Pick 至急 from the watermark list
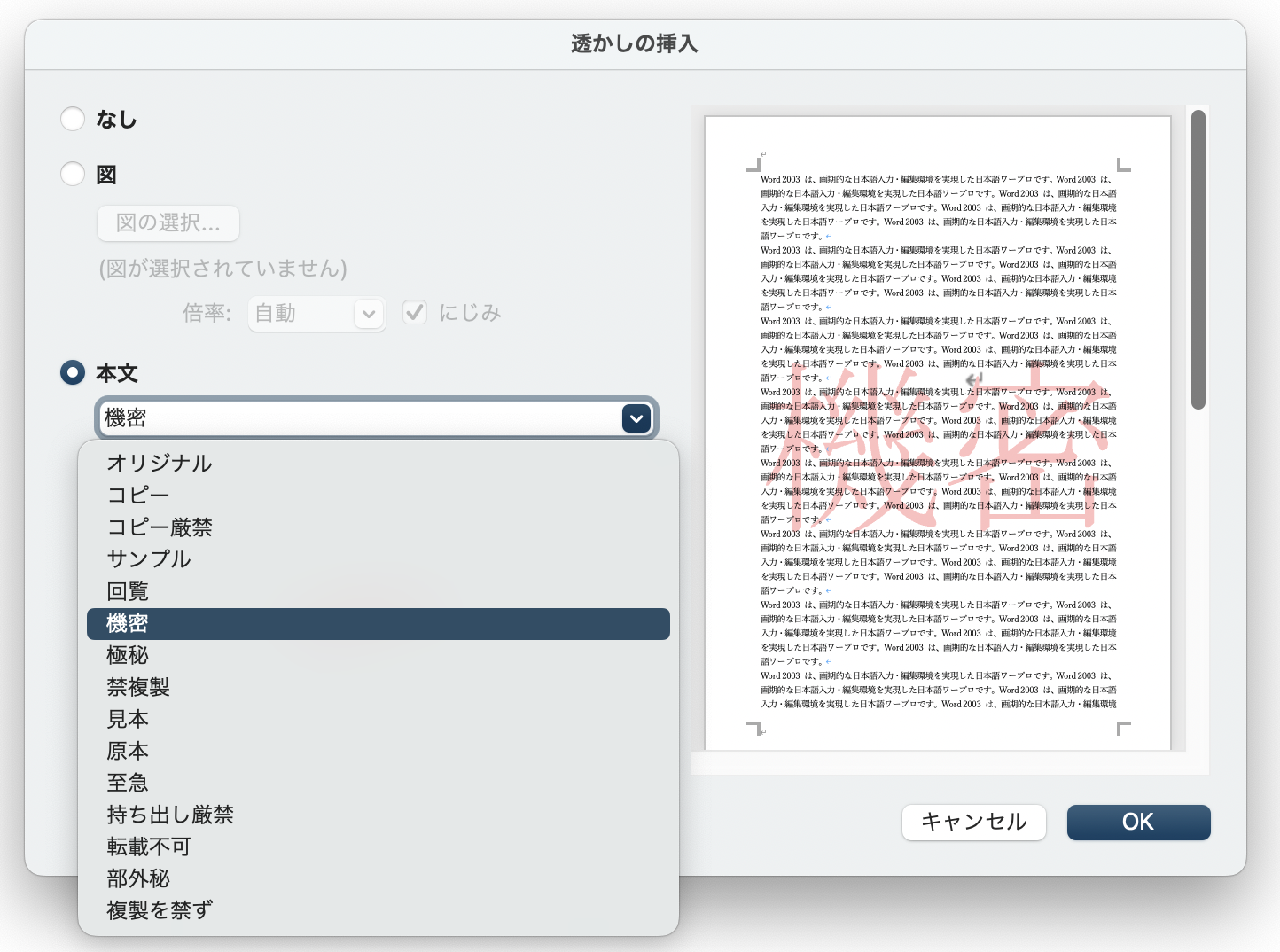Screen dimensions: 1280x952 tap(127, 782)
